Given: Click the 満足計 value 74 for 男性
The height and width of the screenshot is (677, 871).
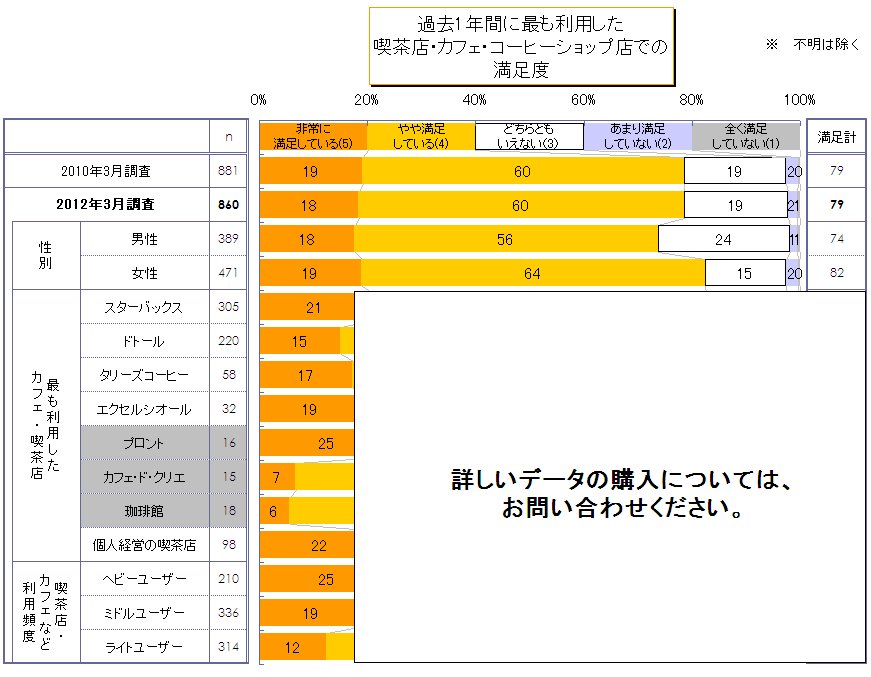Looking at the screenshot, I should (x=837, y=238).
